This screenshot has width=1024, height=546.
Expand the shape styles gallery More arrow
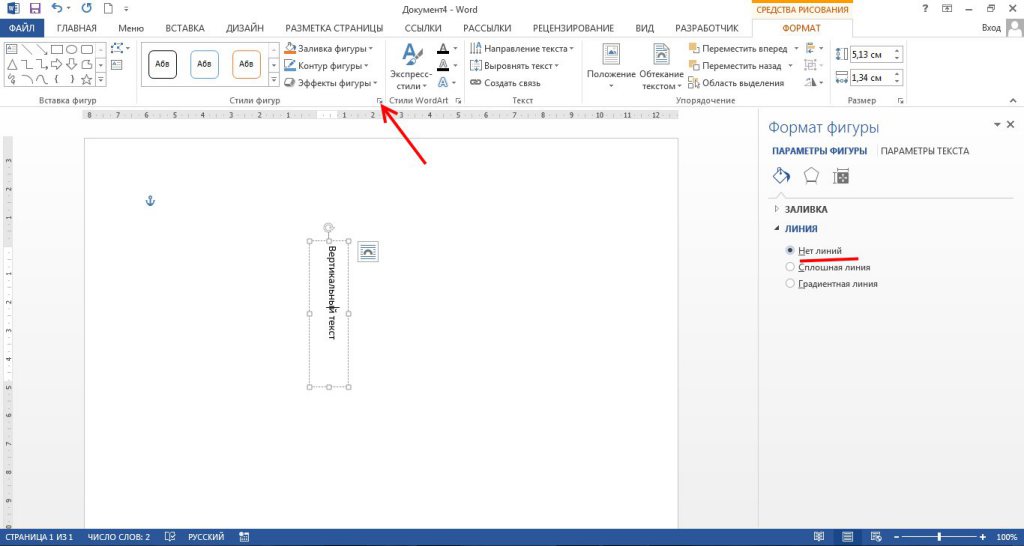(x=274, y=80)
